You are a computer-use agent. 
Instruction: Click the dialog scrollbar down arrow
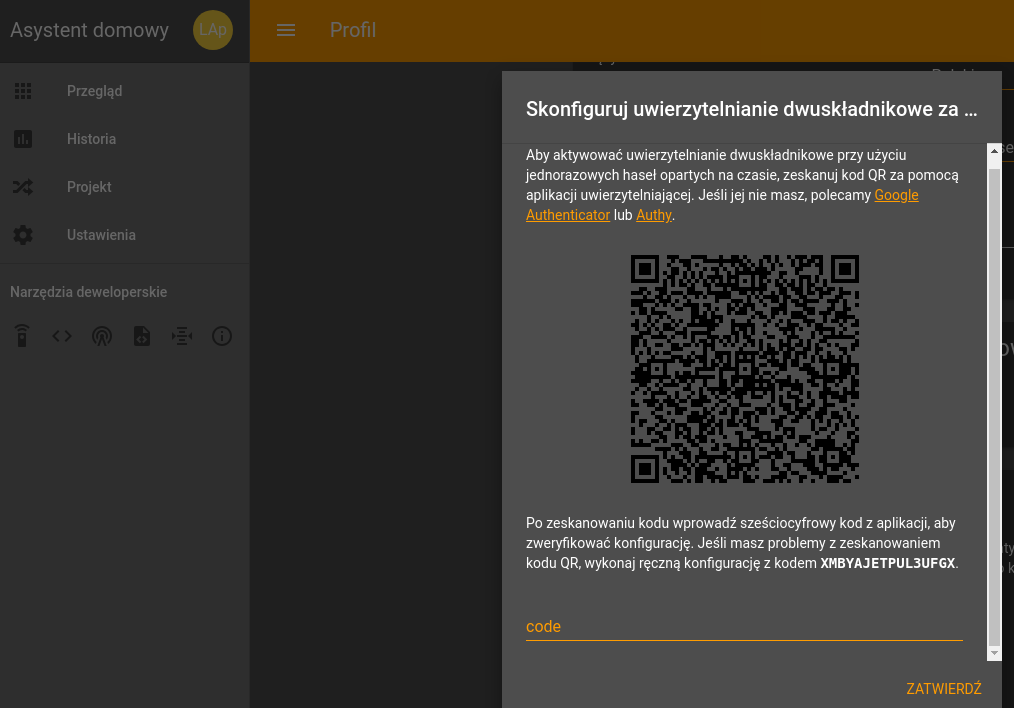(x=994, y=654)
